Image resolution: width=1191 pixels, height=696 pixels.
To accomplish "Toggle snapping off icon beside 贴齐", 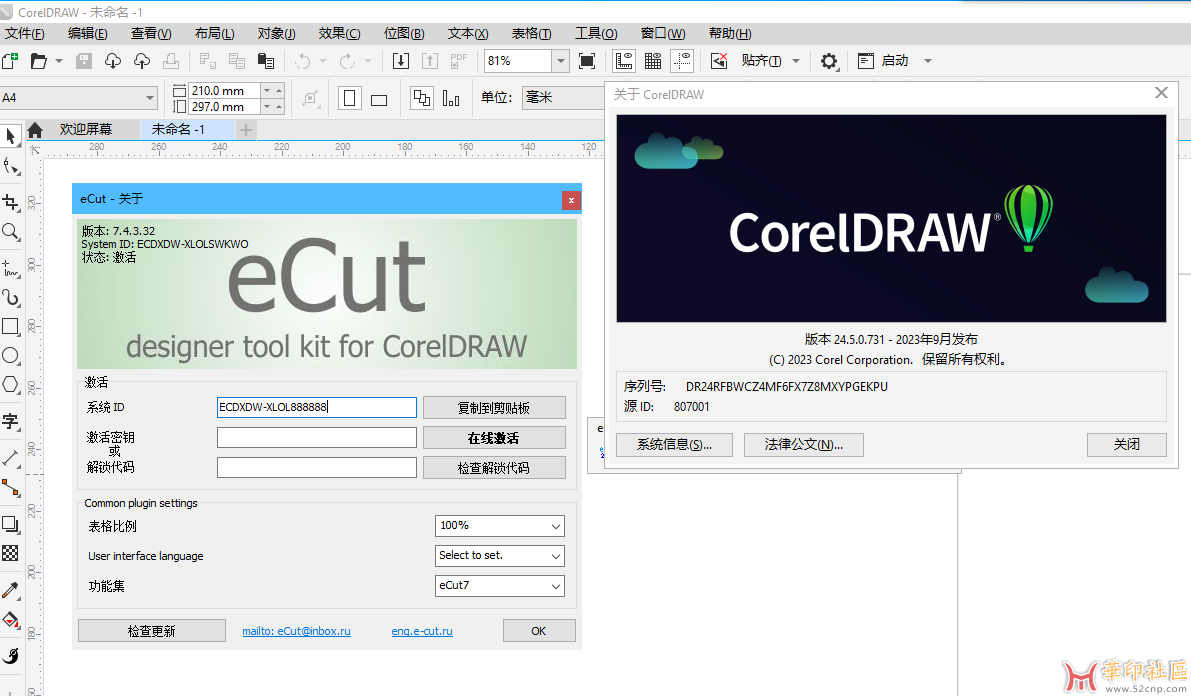I will 719,61.
